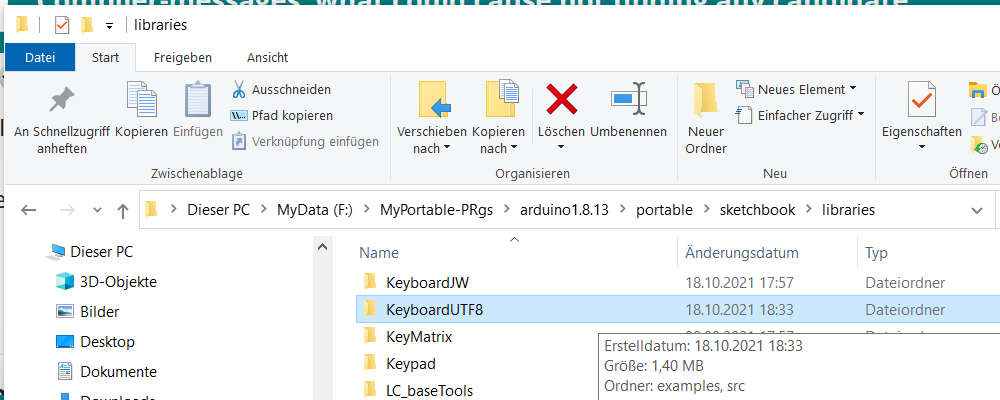Pin folder to Schnellzugriff
This screenshot has width=1000, height=400.
[62, 113]
